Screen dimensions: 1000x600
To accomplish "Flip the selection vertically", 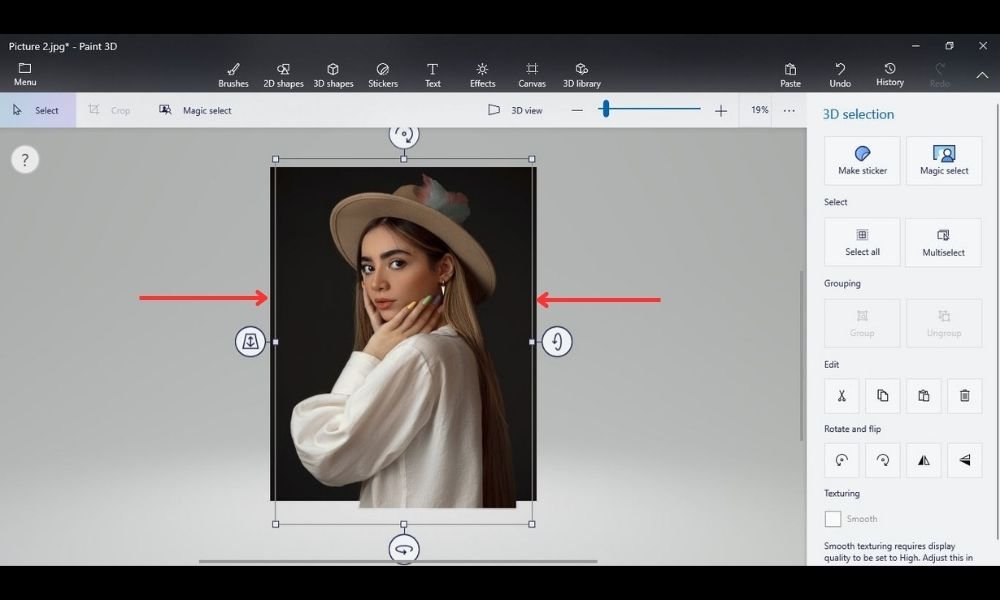I will [x=964, y=460].
